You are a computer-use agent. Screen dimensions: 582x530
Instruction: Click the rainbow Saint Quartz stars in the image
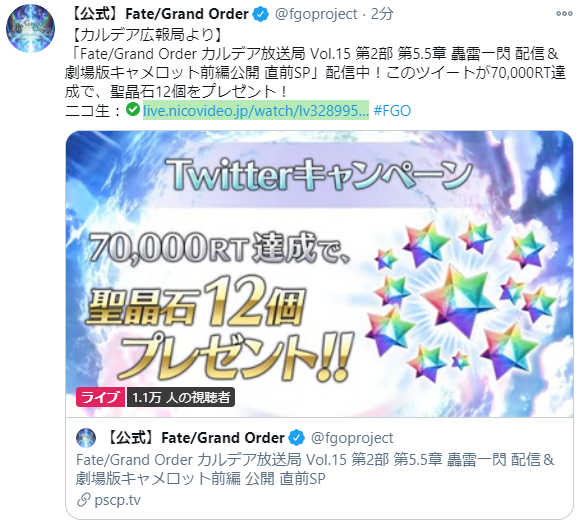(x=461, y=302)
